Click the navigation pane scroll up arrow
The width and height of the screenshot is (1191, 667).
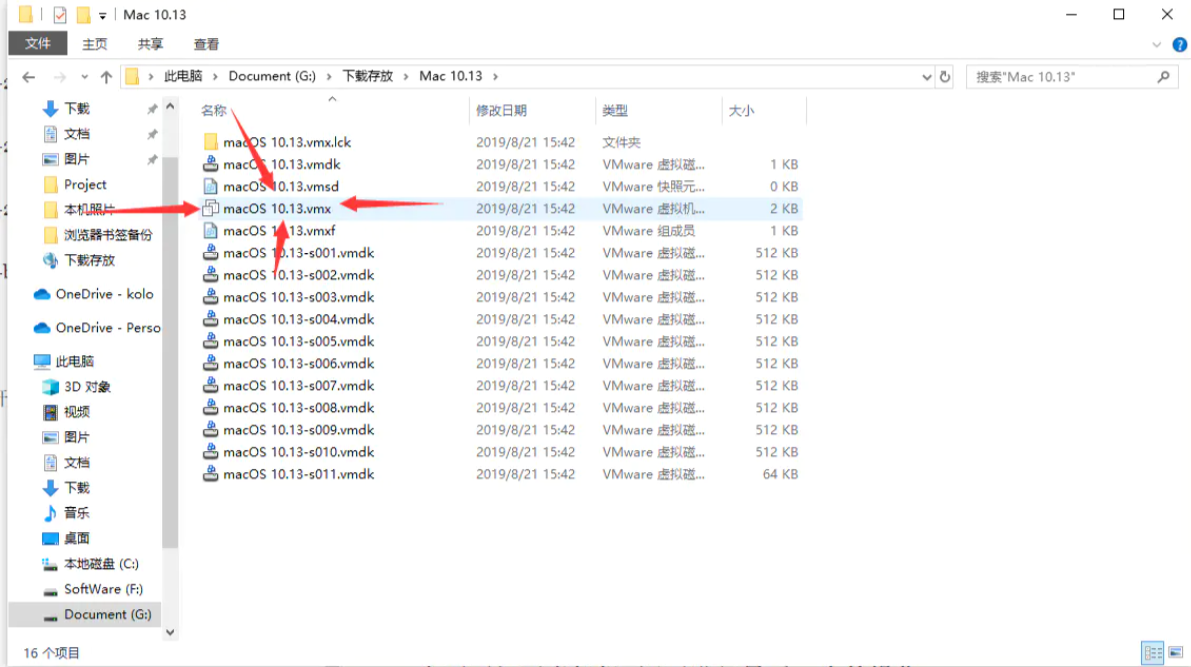(x=170, y=106)
